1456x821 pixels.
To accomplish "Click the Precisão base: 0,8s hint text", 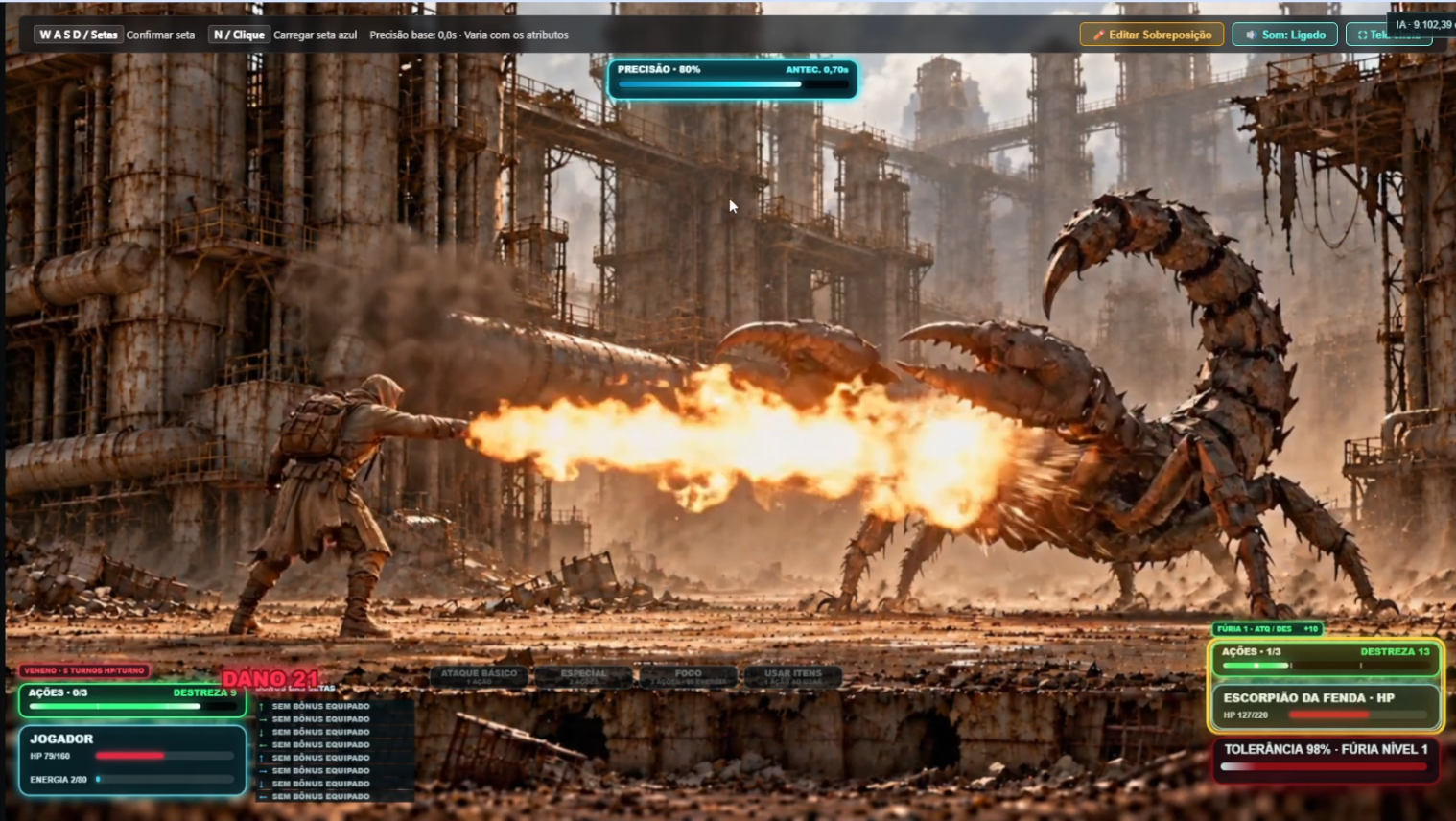I will point(469,35).
